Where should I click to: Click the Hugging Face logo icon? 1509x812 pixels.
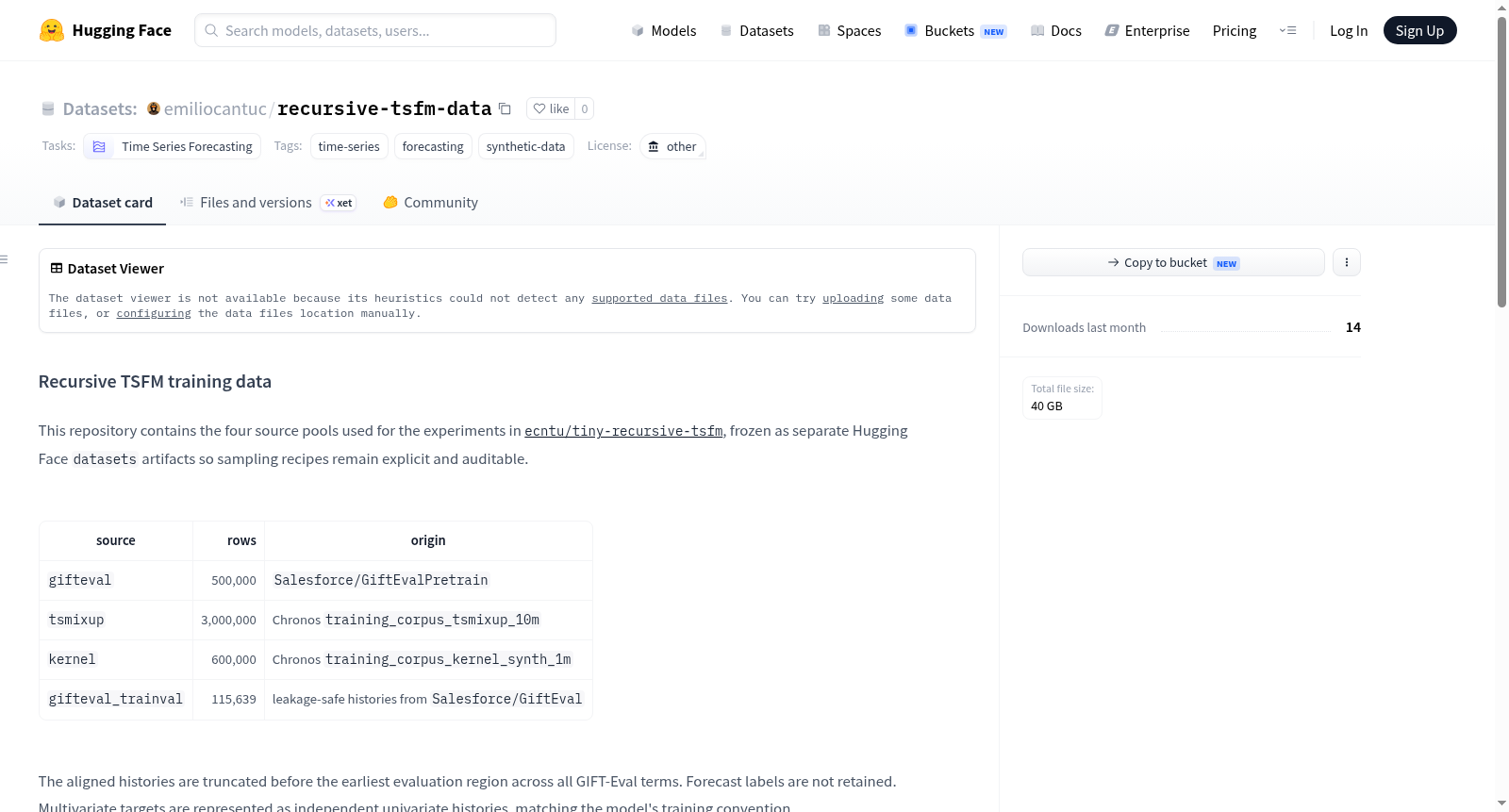(x=52, y=30)
